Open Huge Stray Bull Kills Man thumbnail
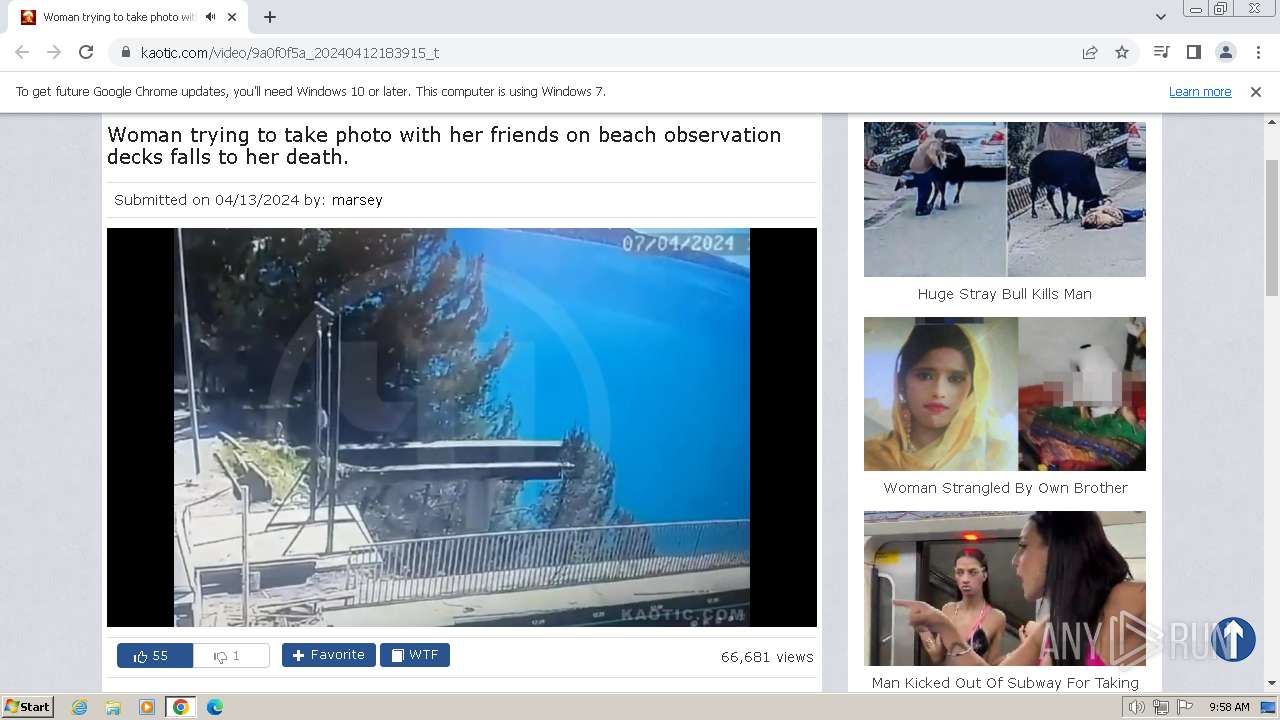 (1005, 199)
